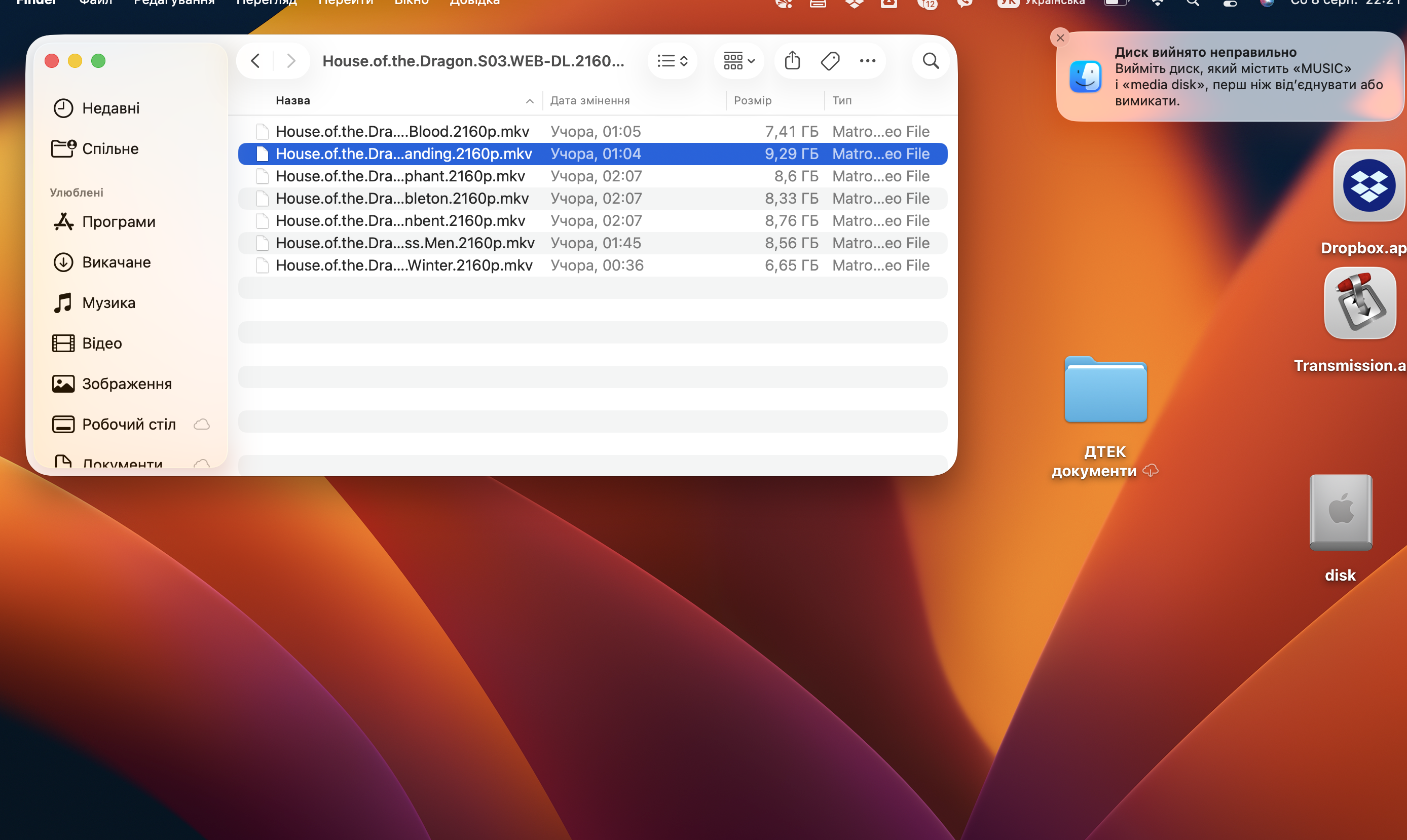Open the Перейти menu in menu bar
Screen dimensions: 1407x840
pos(345,3)
